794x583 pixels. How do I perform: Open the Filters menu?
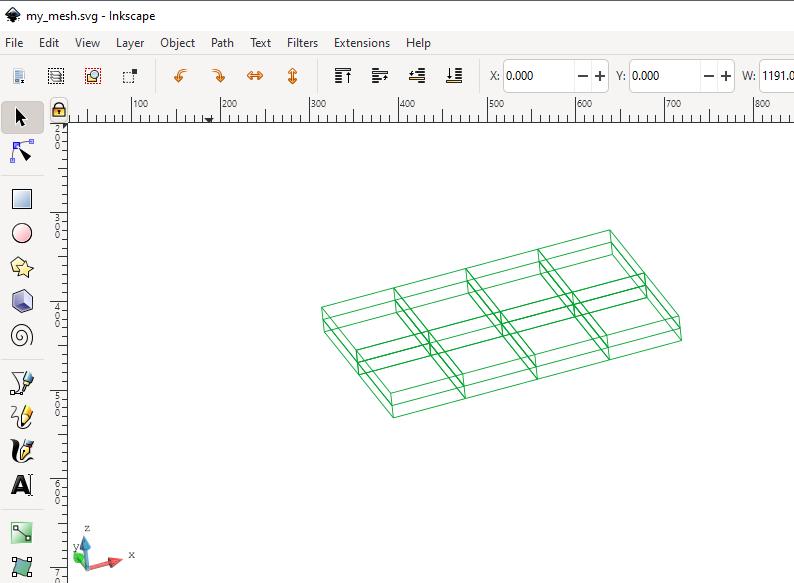302,43
